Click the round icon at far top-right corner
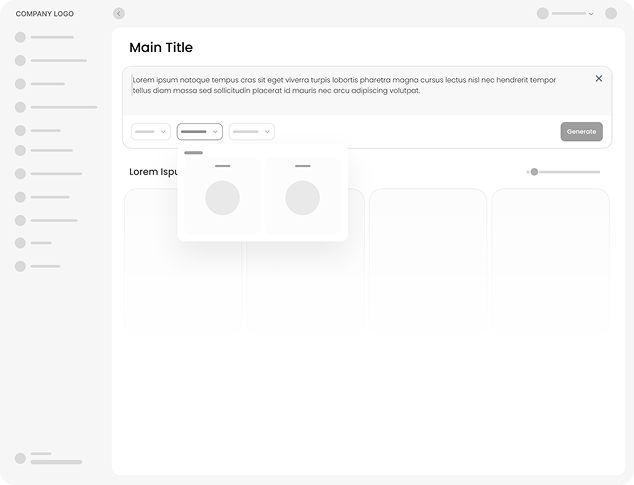 click(x=611, y=14)
